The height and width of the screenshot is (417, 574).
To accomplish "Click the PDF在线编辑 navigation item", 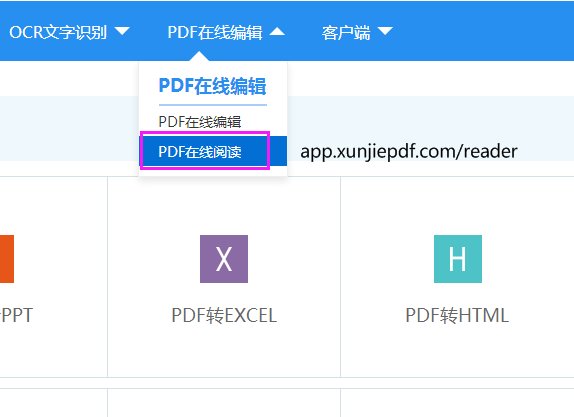I will point(215,32).
